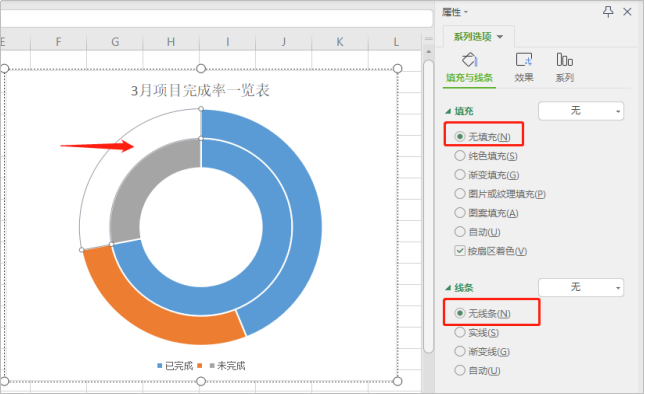Open the 填充与线条 fill and line tab icon

pyautogui.click(x=469, y=60)
